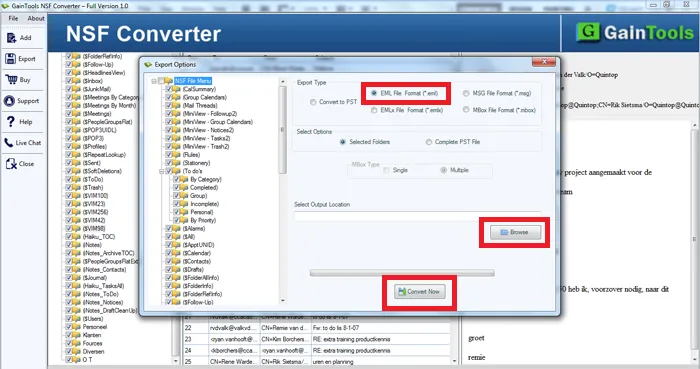The height and width of the screenshot is (369, 700).
Task: Click the Help question mark icon
Action: (10, 121)
